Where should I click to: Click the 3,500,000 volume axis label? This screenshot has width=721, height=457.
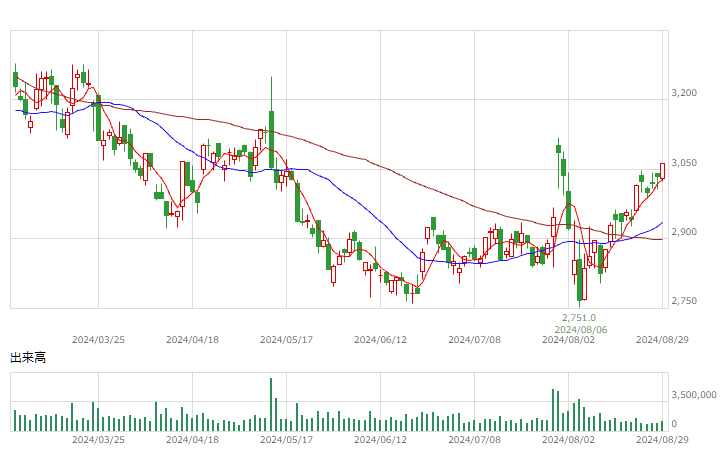(x=694, y=395)
